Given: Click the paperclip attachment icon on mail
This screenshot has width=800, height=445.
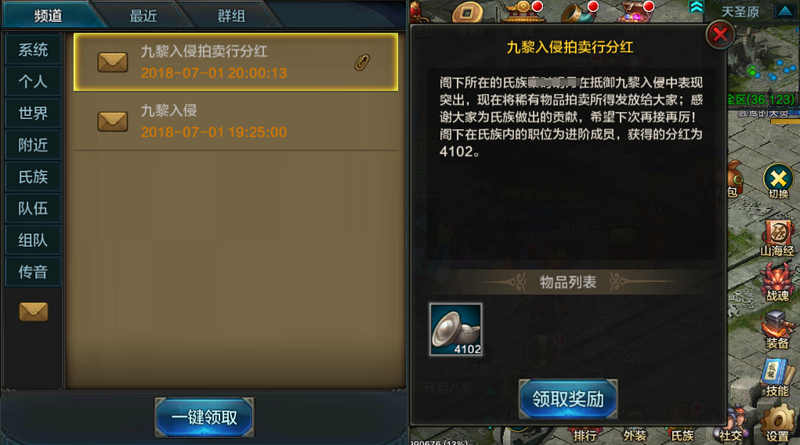Looking at the screenshot, I should [x=362, y=62].
